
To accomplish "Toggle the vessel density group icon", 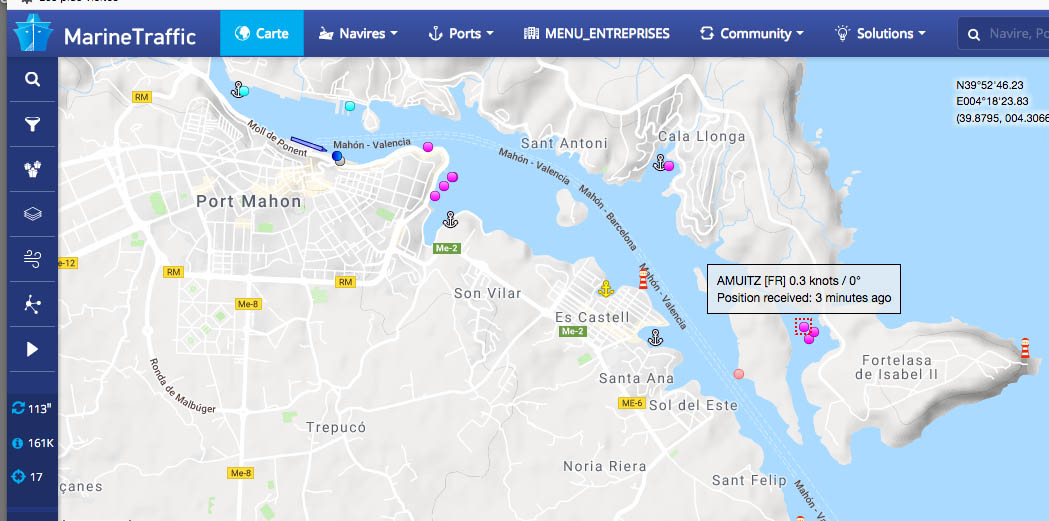I will click(x=32, y=169).
